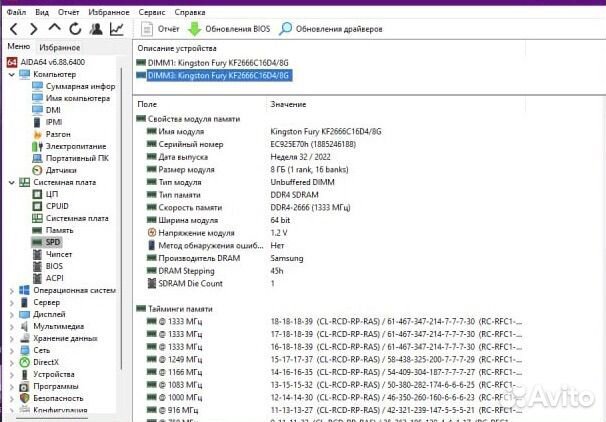The height and width of the screenshot is (422, 606).
Task: Select the IPMI tree item
Action: tap(47, 122)
